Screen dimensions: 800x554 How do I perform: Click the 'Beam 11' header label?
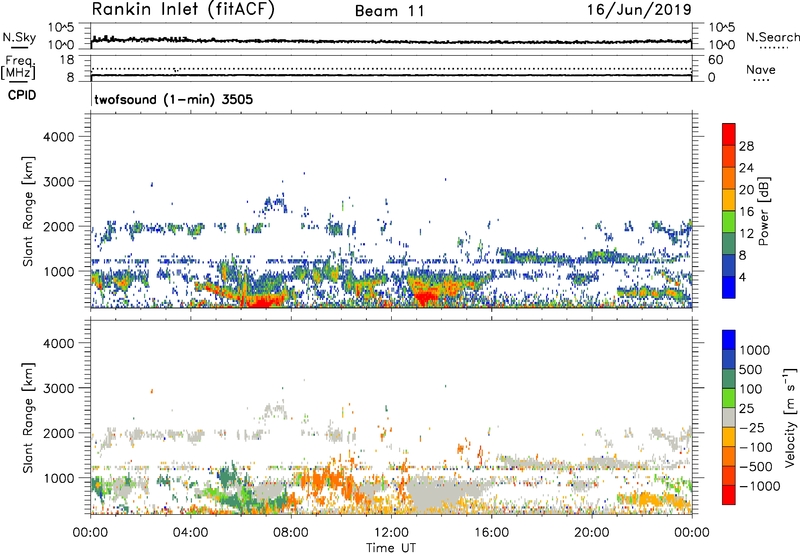(390, 11)
